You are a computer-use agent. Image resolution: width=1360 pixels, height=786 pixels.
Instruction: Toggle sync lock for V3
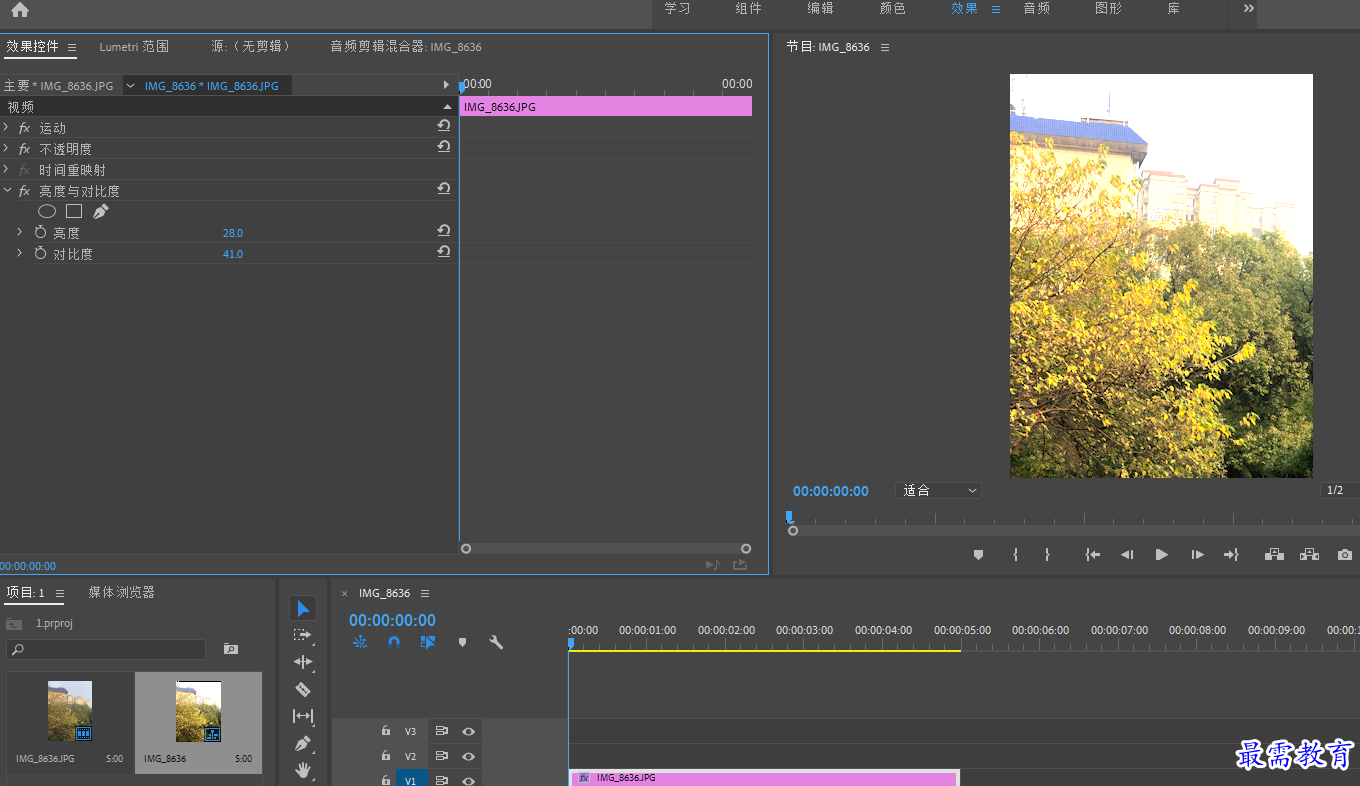pos(441,731)
